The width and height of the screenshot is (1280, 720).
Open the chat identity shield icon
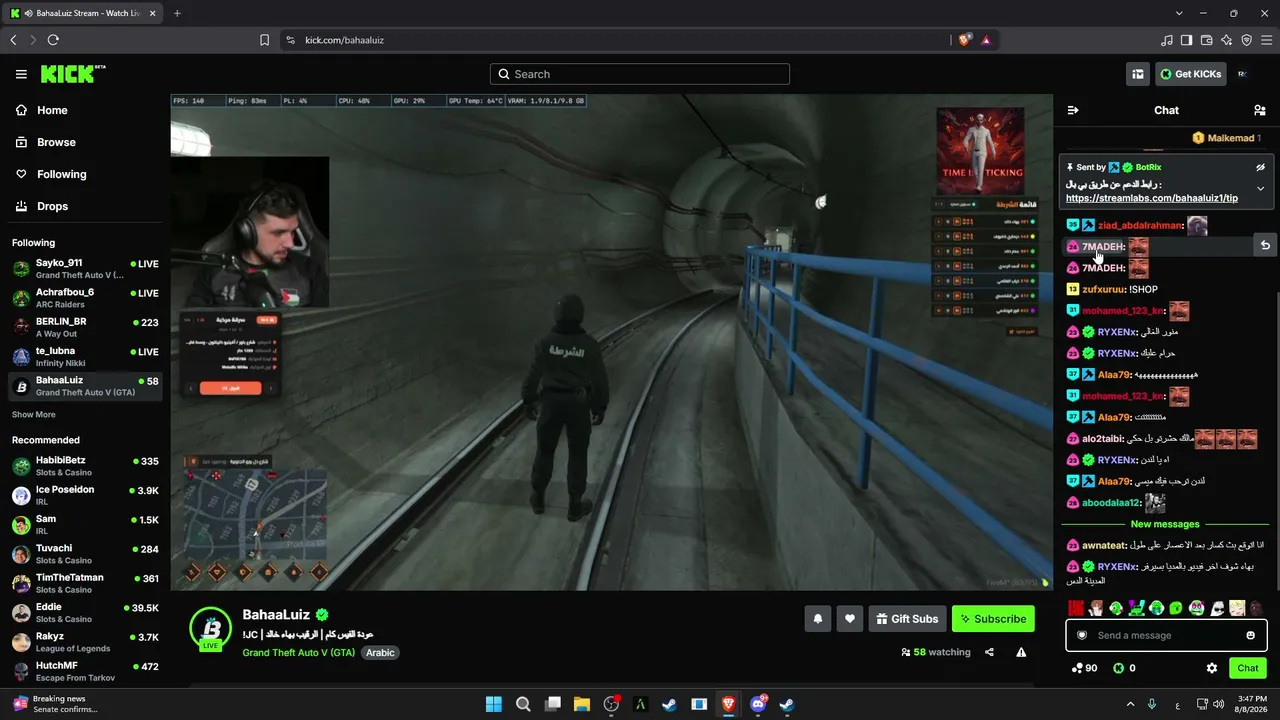pos(1081,635)
